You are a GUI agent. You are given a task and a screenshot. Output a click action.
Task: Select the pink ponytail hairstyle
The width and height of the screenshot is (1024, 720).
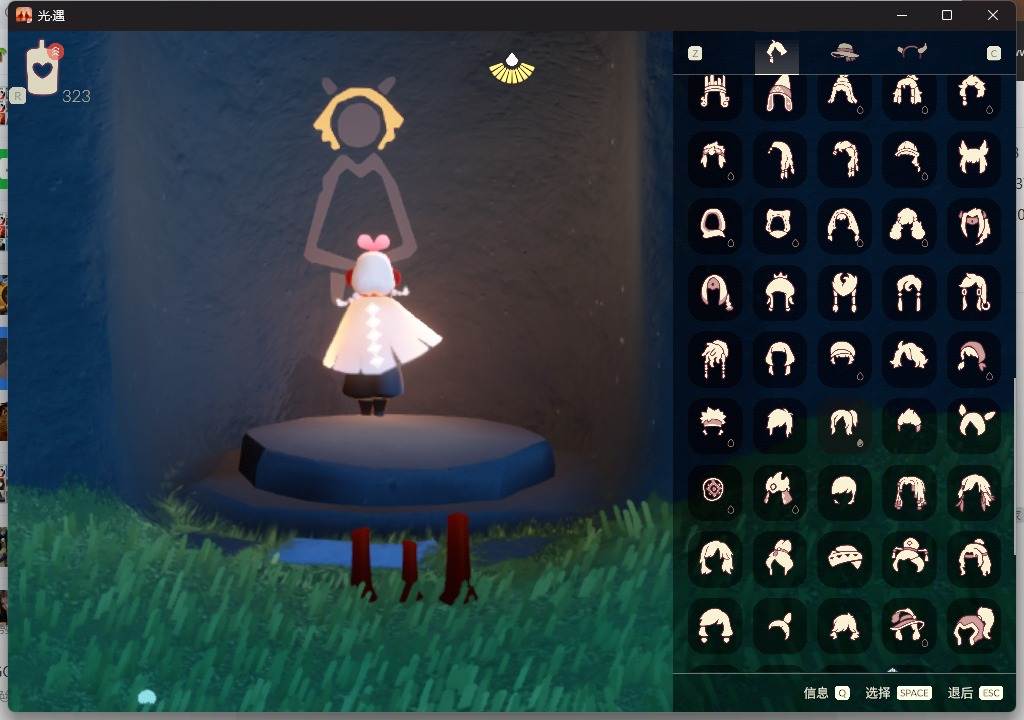pos(973,624)
